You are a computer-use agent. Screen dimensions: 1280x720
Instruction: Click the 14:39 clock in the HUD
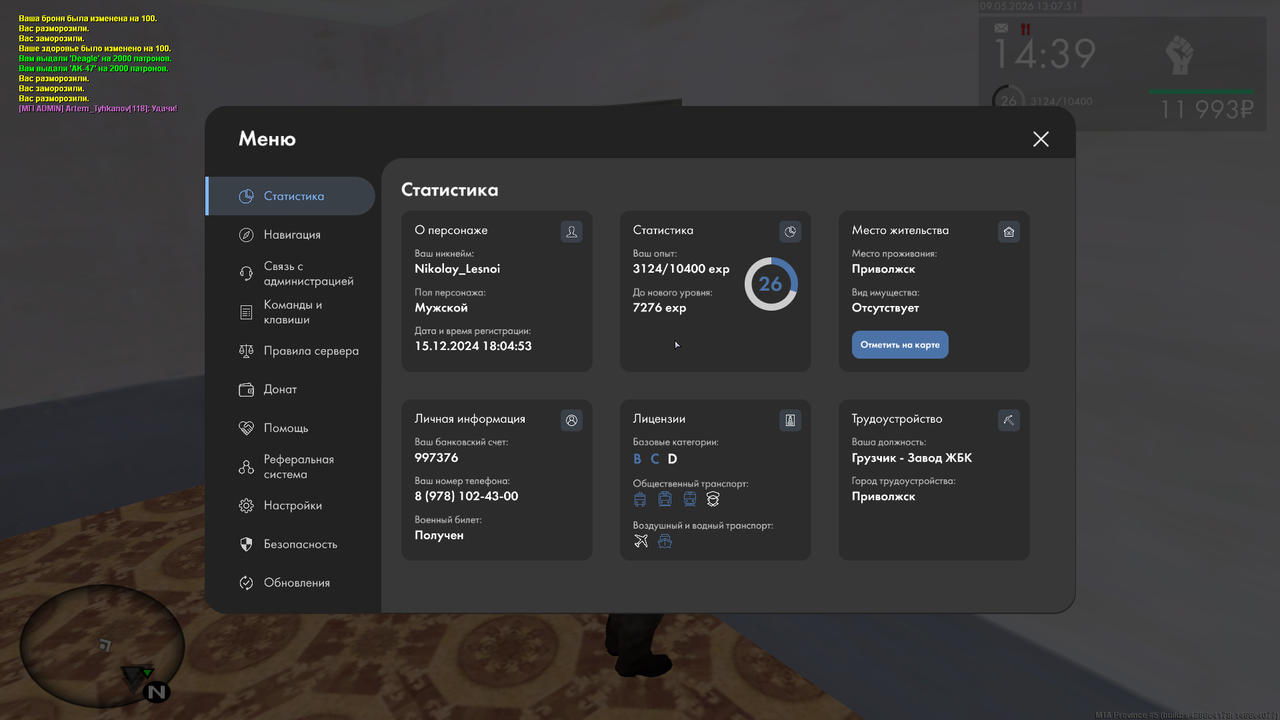[1043, 54]
